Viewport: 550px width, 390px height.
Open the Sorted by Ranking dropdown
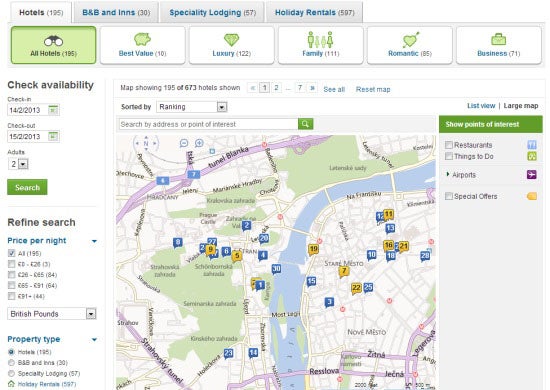tap(192, 107)
